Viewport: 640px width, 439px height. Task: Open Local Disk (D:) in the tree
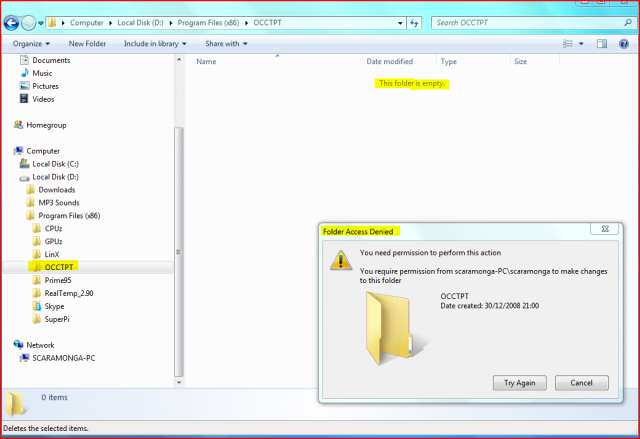click(x=49, y=177)
